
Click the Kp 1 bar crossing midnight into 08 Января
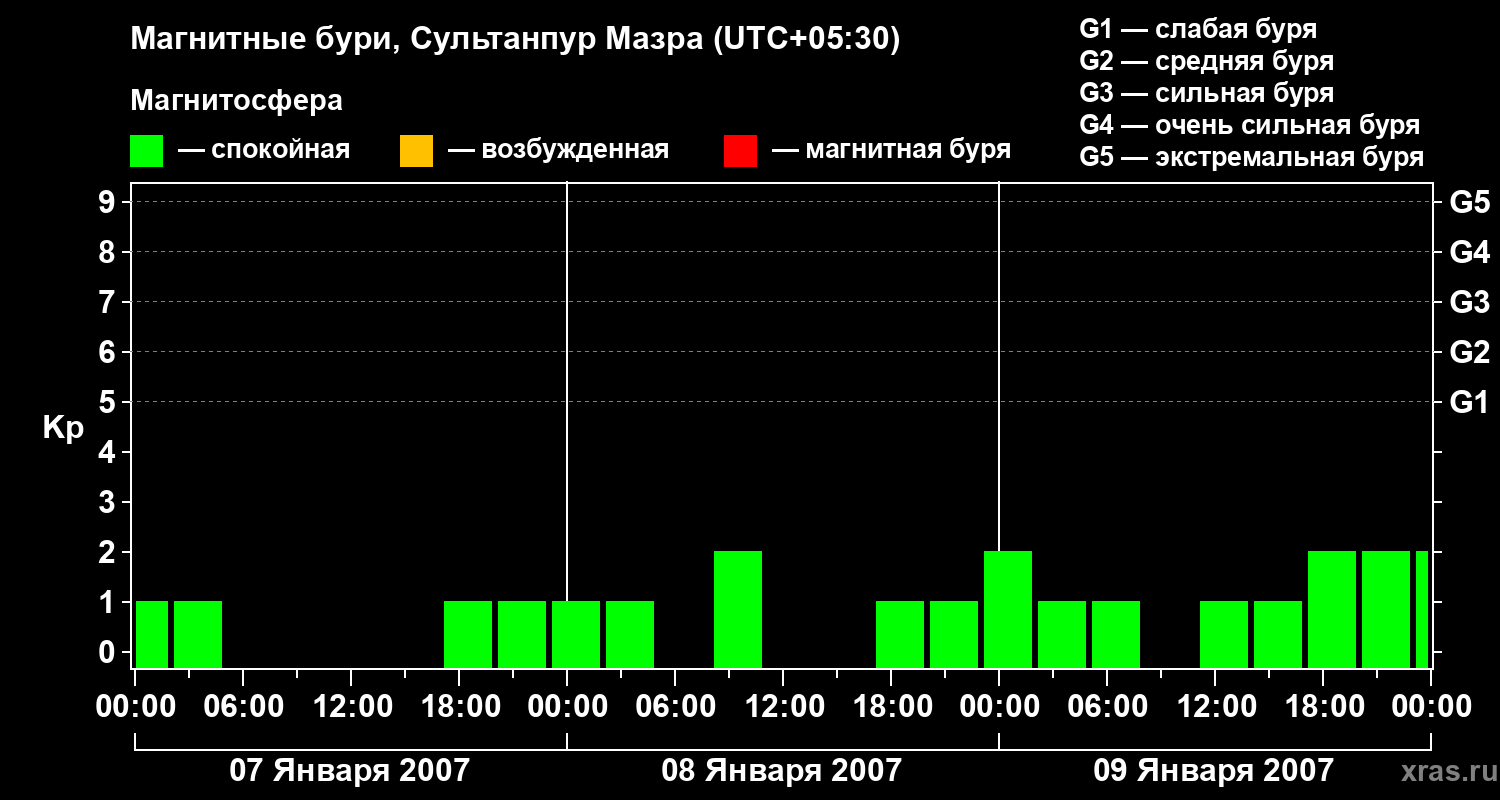[576, 634]
